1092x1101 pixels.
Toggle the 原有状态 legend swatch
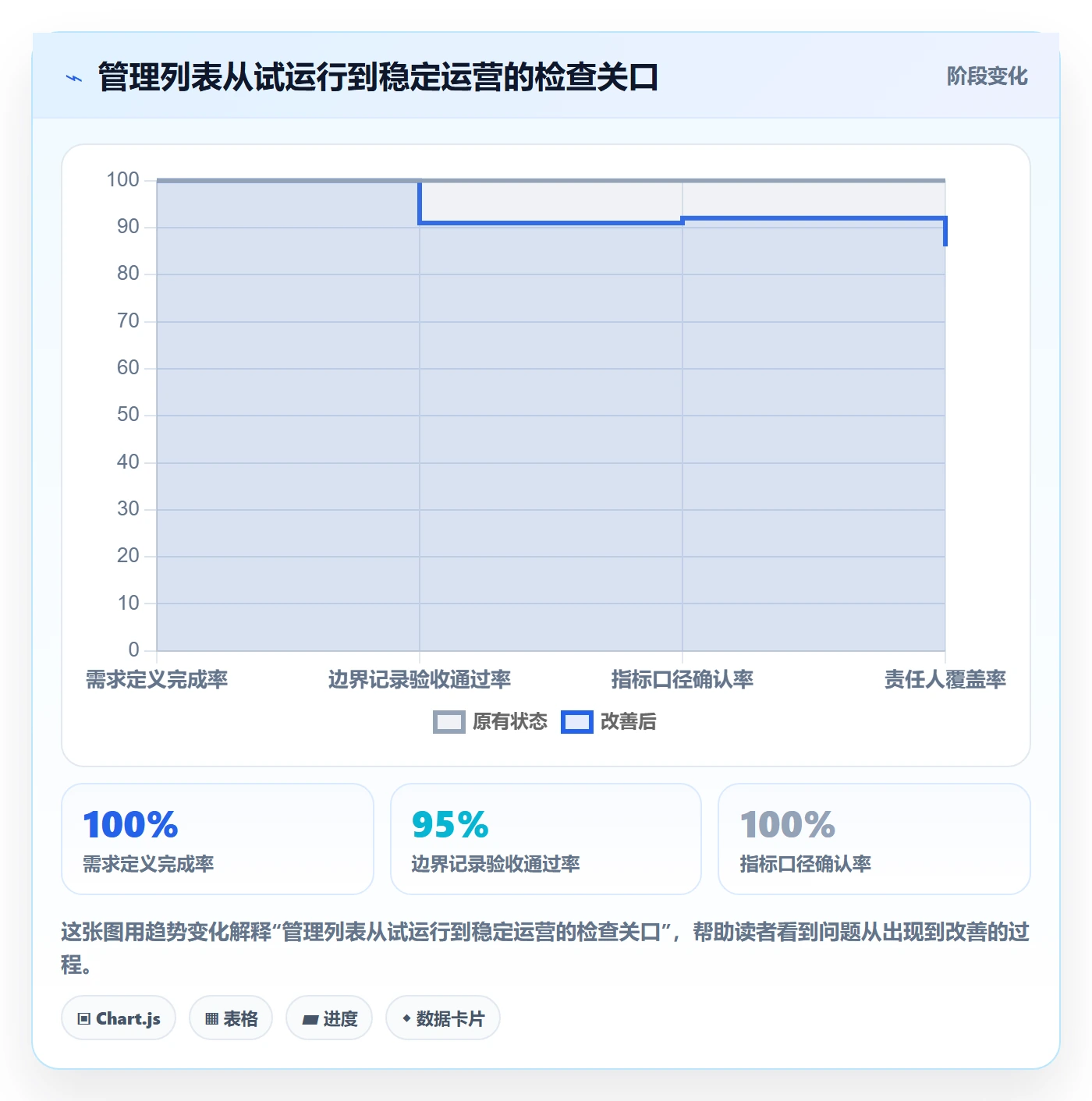pos(448,722)
